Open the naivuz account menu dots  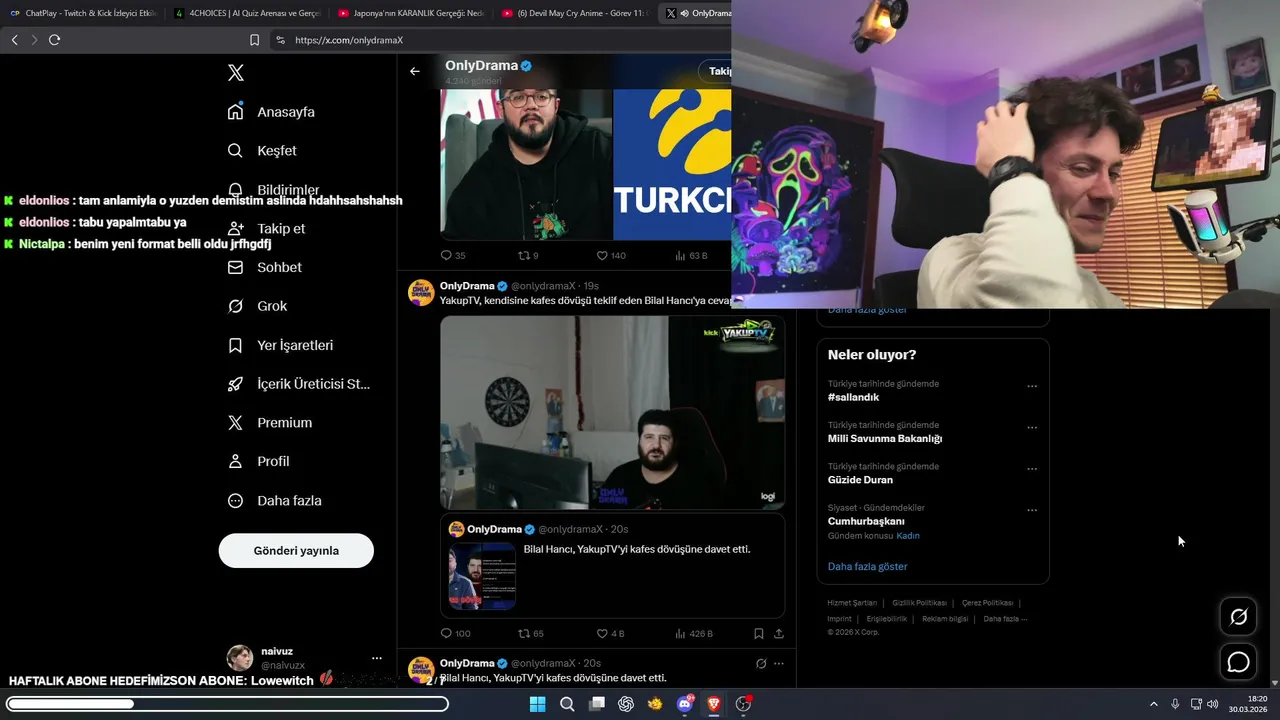point(377,658)
